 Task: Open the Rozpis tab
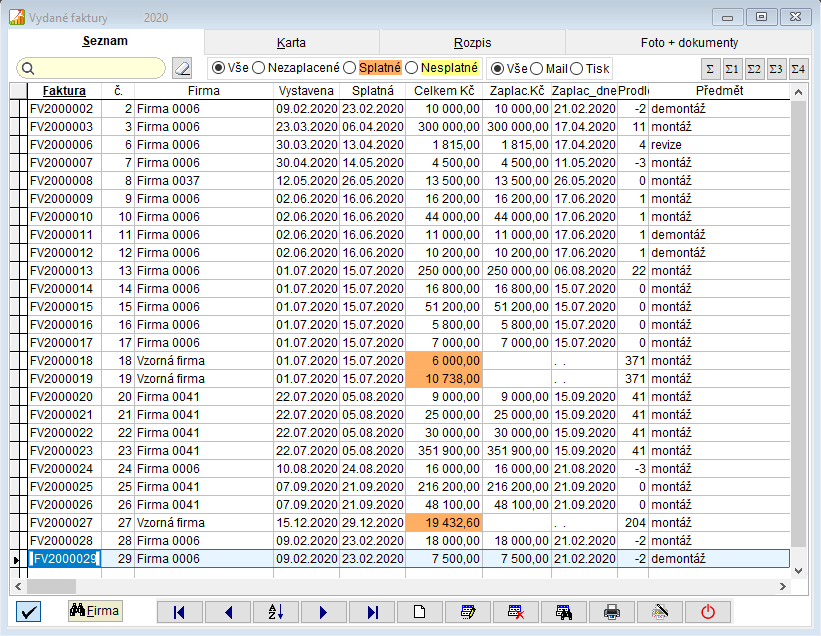coord(472,42)
